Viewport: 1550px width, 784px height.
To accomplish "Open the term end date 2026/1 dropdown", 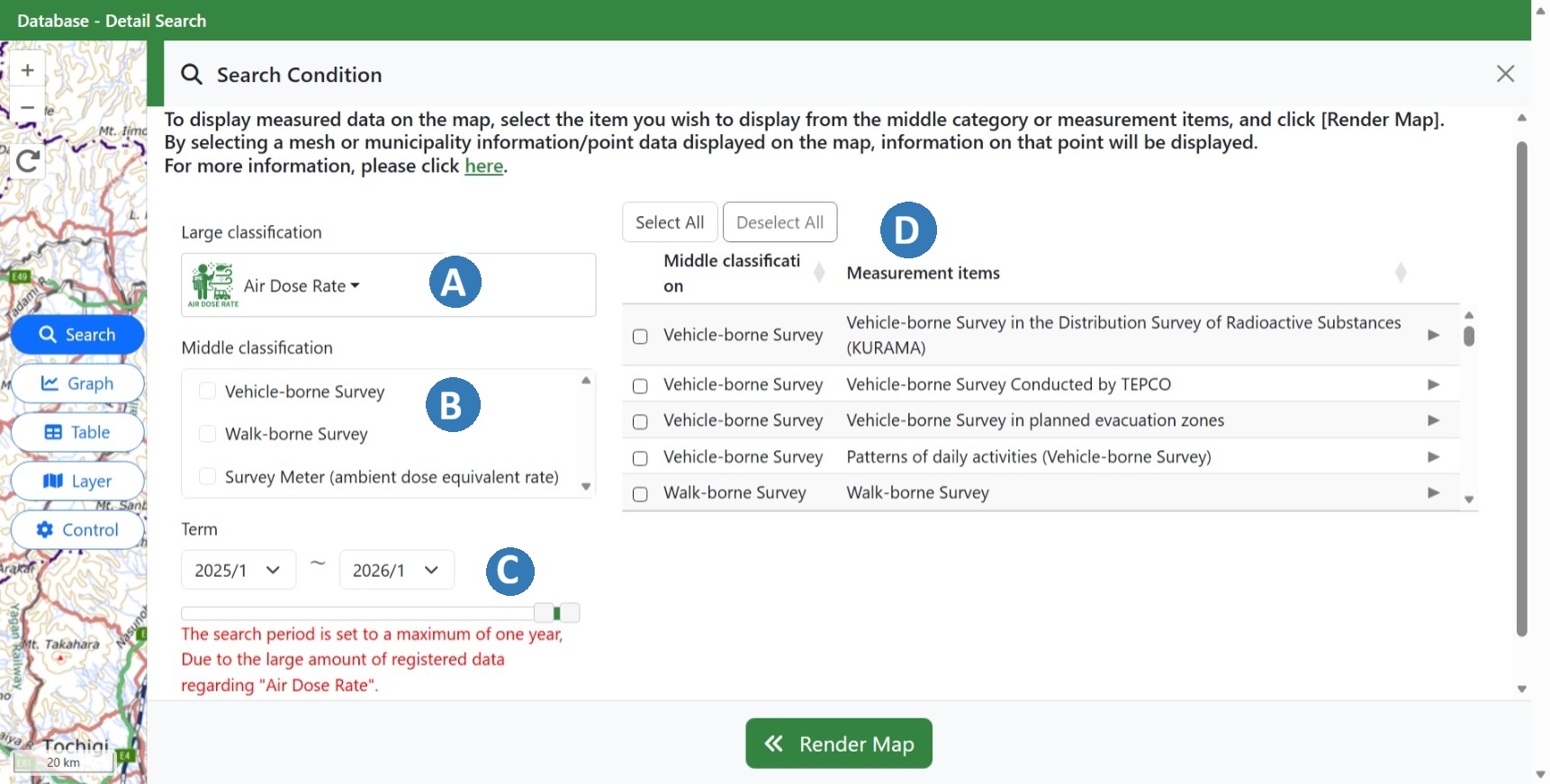I will click(x=396, y=570).
